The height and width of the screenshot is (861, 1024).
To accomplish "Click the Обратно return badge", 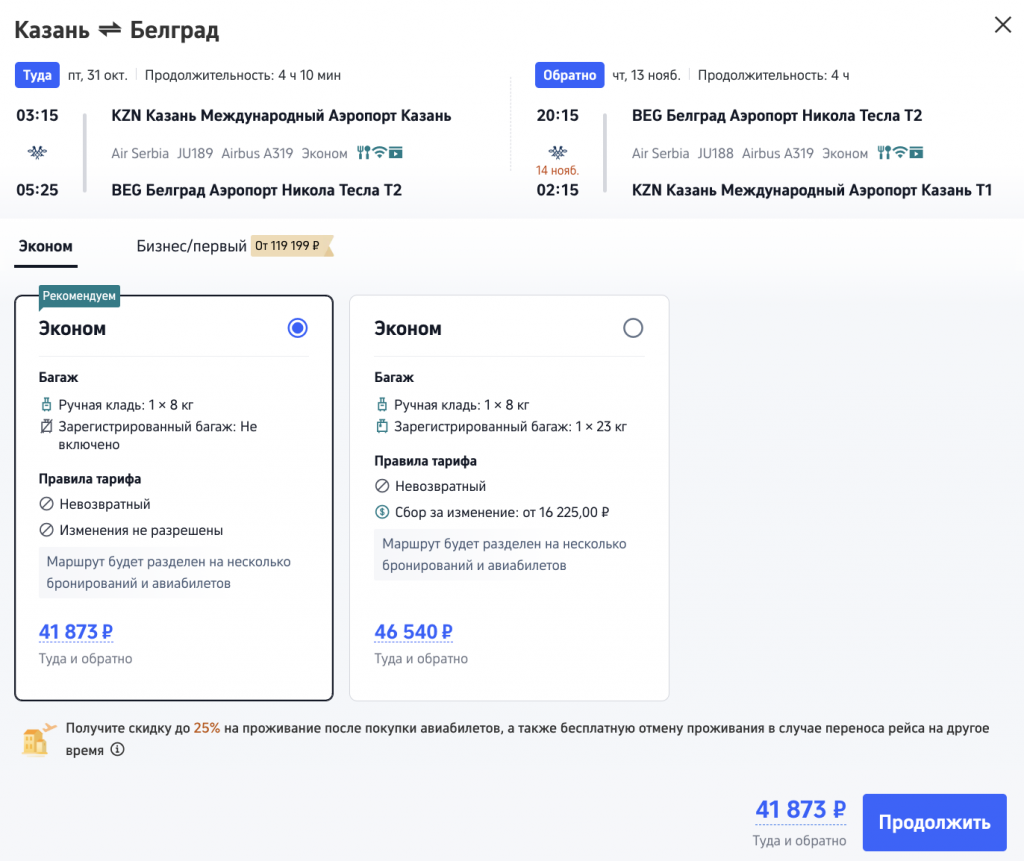I will click(x=569, y=75).
